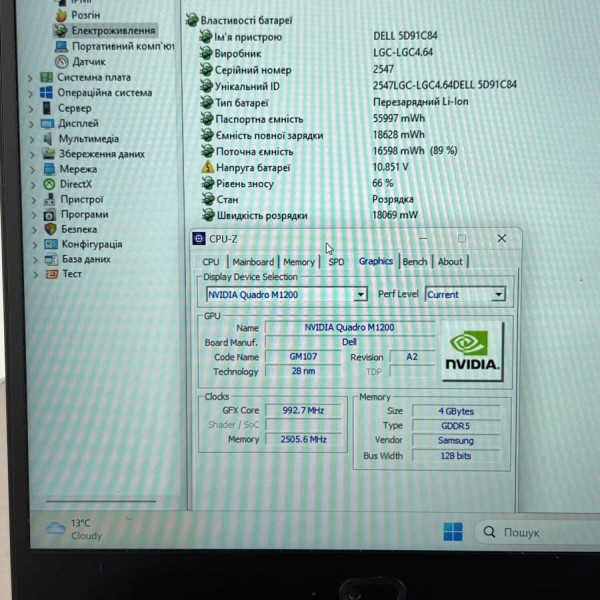The width and height of the screenshot is (600, 600).
Task: Open the Bench tab
Action: (x=415, y=262)
